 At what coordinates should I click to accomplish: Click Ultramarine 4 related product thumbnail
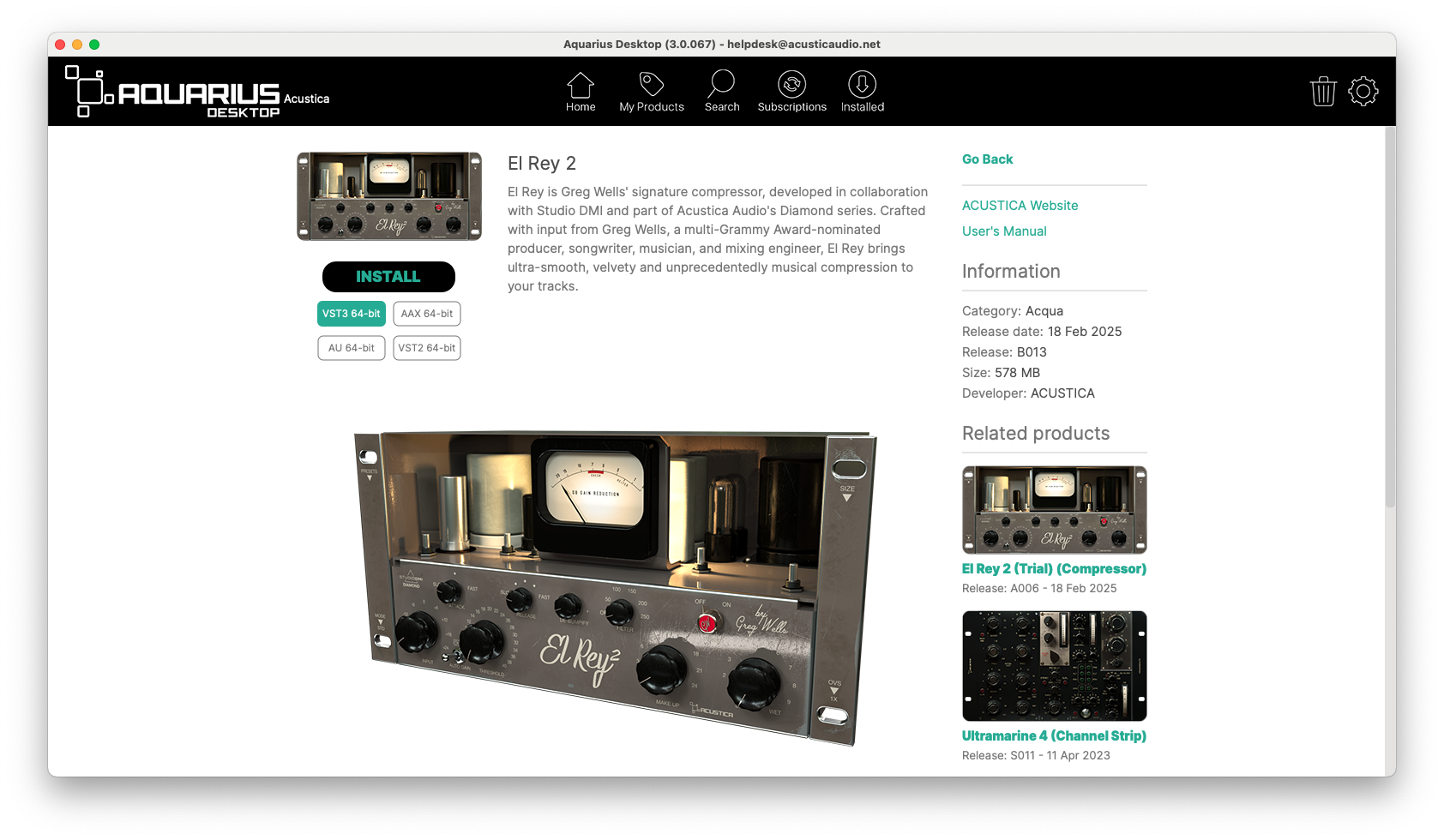1055,666
